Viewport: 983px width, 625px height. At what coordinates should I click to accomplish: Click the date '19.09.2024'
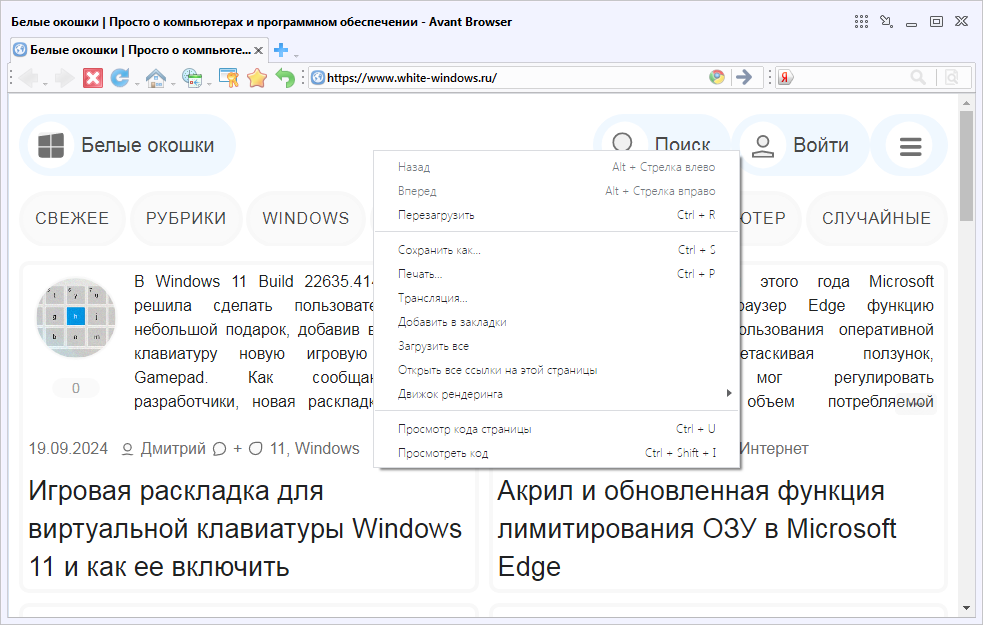(x=68, y=449)
